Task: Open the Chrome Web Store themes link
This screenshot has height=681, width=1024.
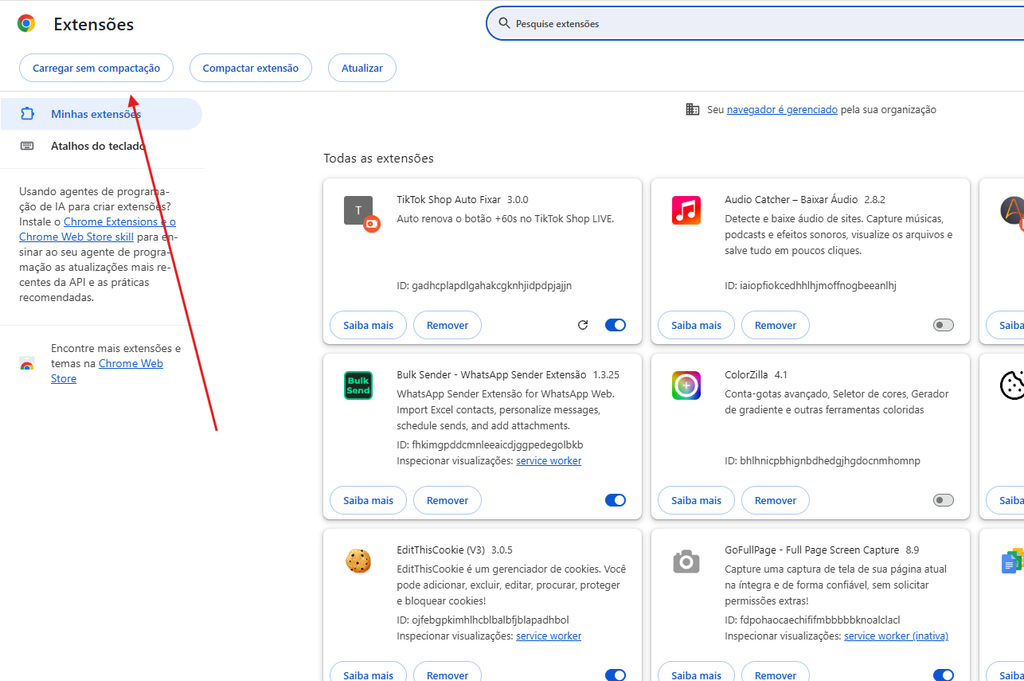Action: tap(131, 364)
